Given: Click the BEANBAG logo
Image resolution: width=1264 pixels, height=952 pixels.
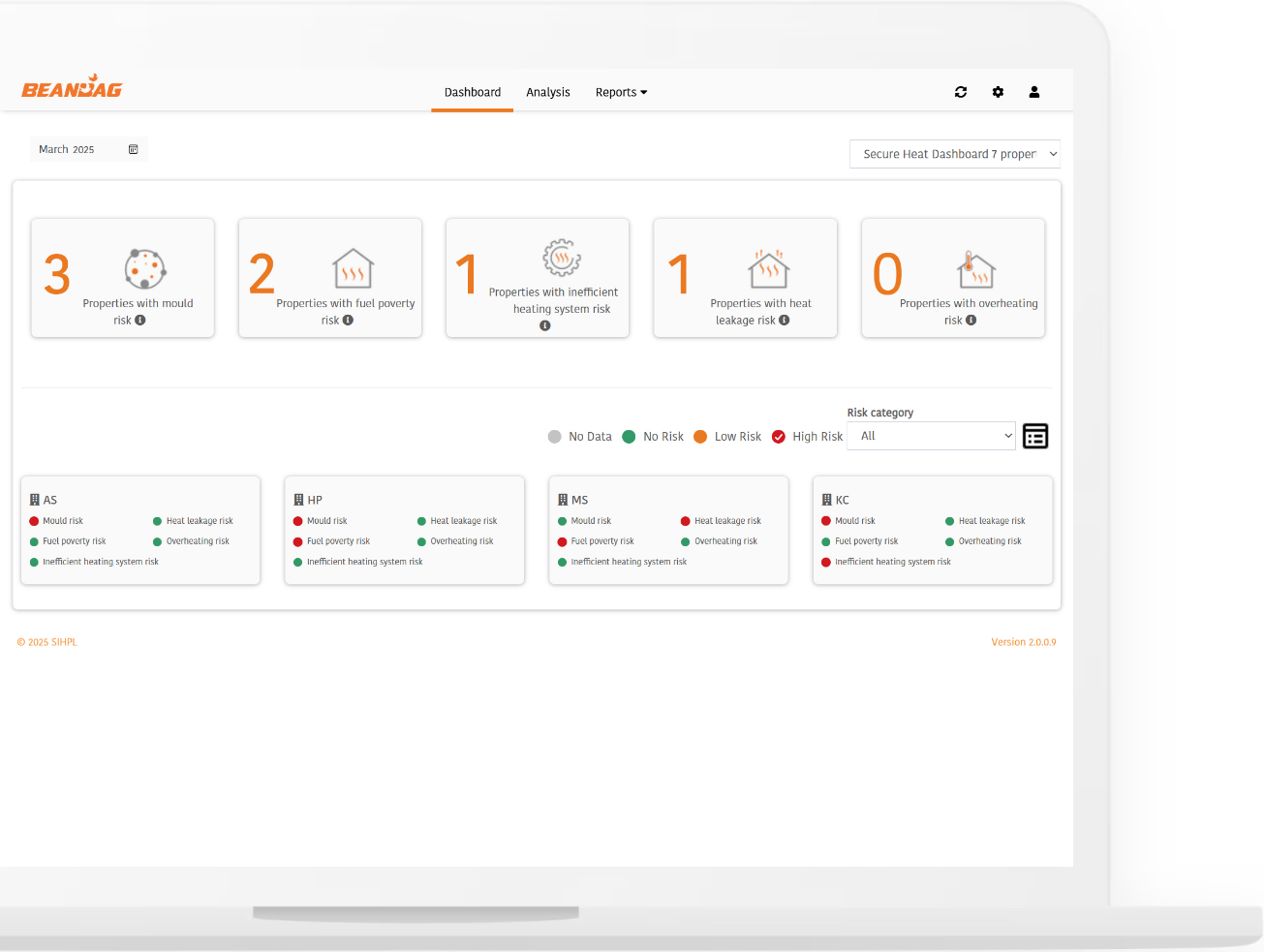Looking at the screenshot, I should pos(73,88).
